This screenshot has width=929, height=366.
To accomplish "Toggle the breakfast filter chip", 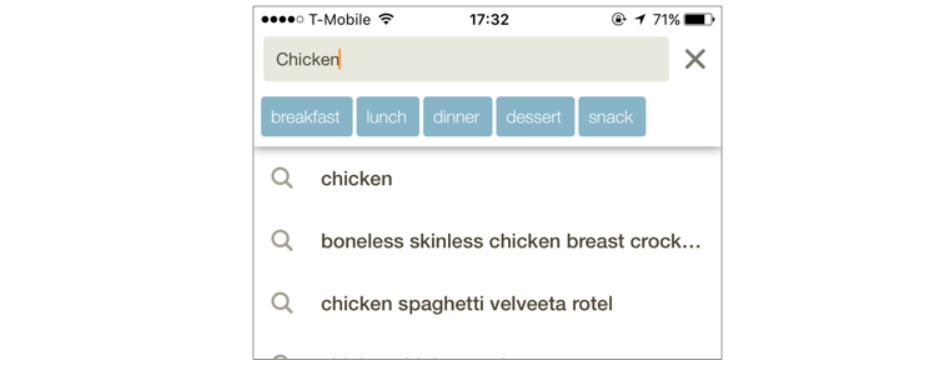I will click(307, 117).
